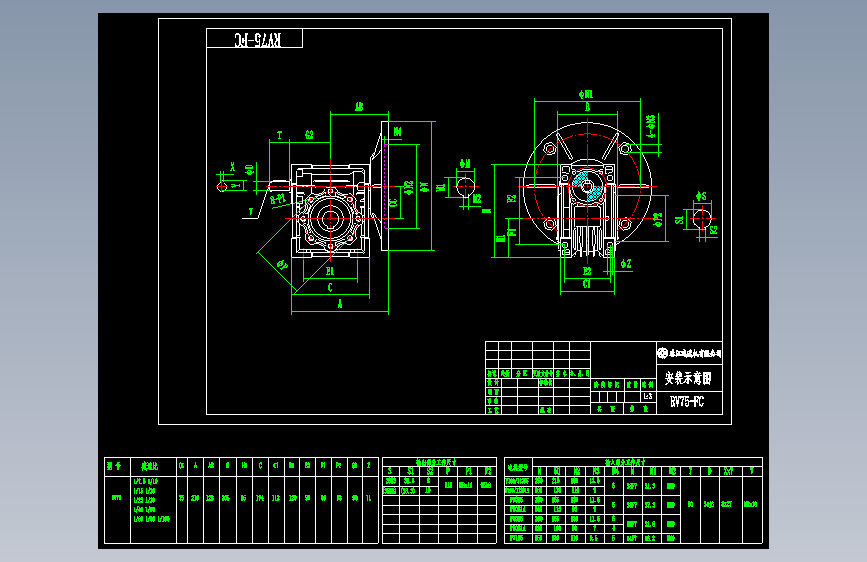Select dimension label G2 above the side view

click(x=309, y=134)
